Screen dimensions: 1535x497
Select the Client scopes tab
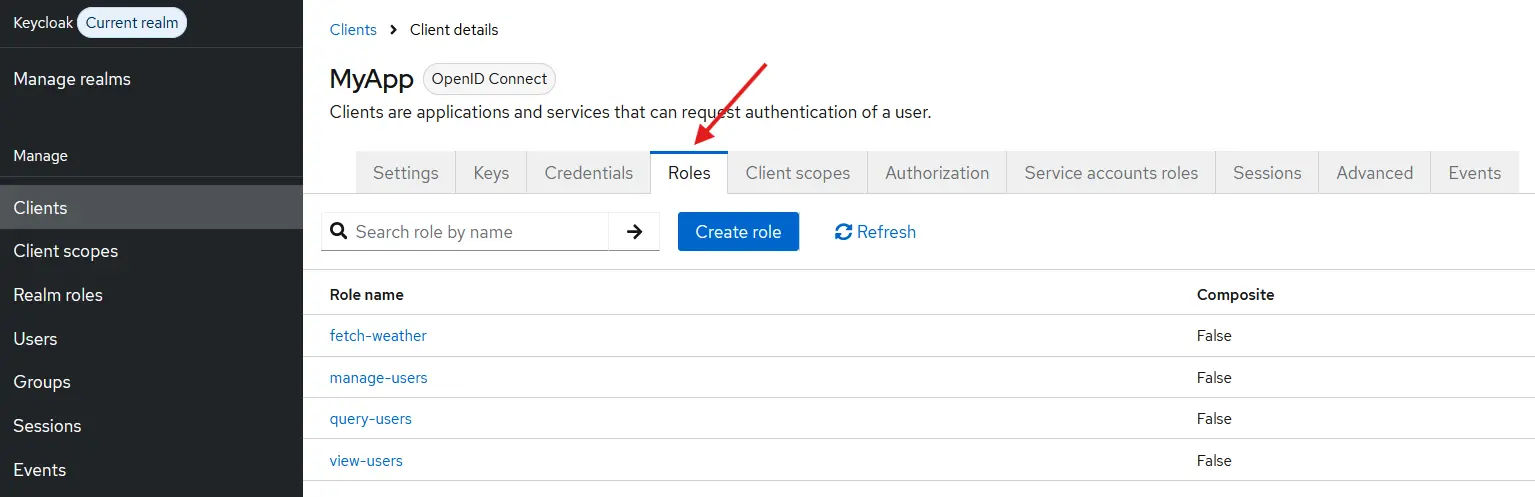797,173
